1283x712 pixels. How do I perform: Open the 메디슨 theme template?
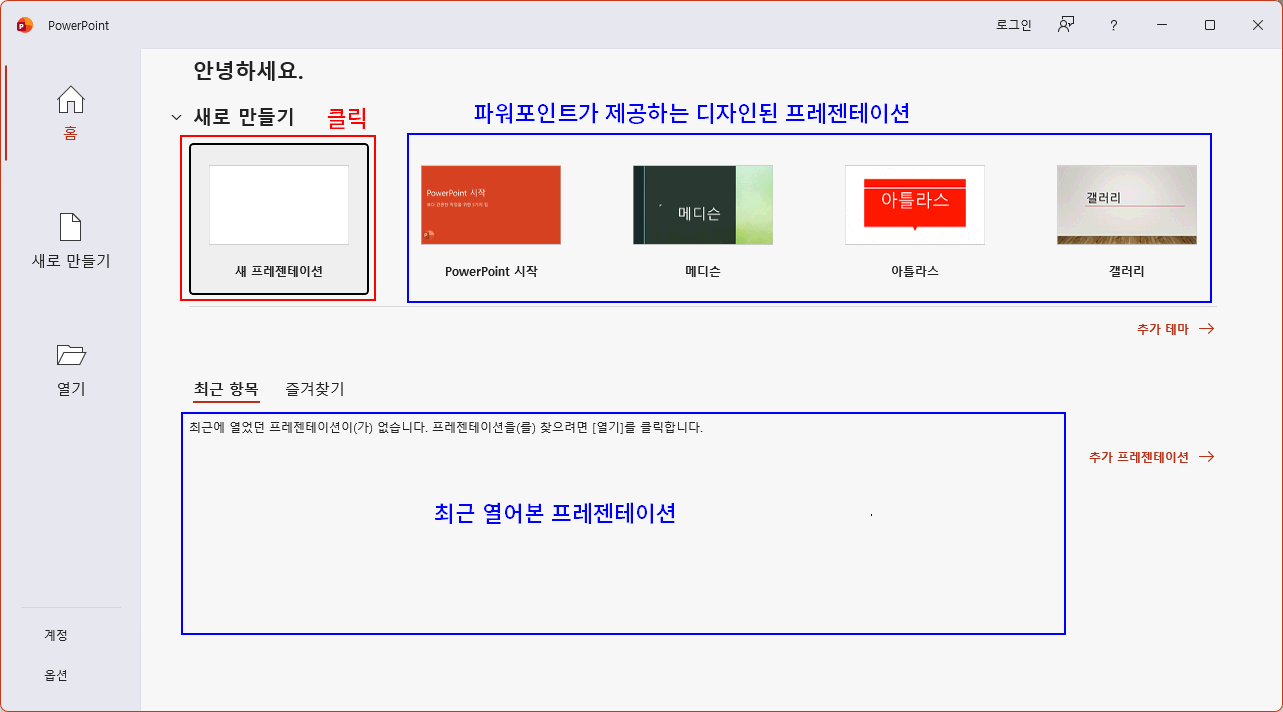click(702, 204)
